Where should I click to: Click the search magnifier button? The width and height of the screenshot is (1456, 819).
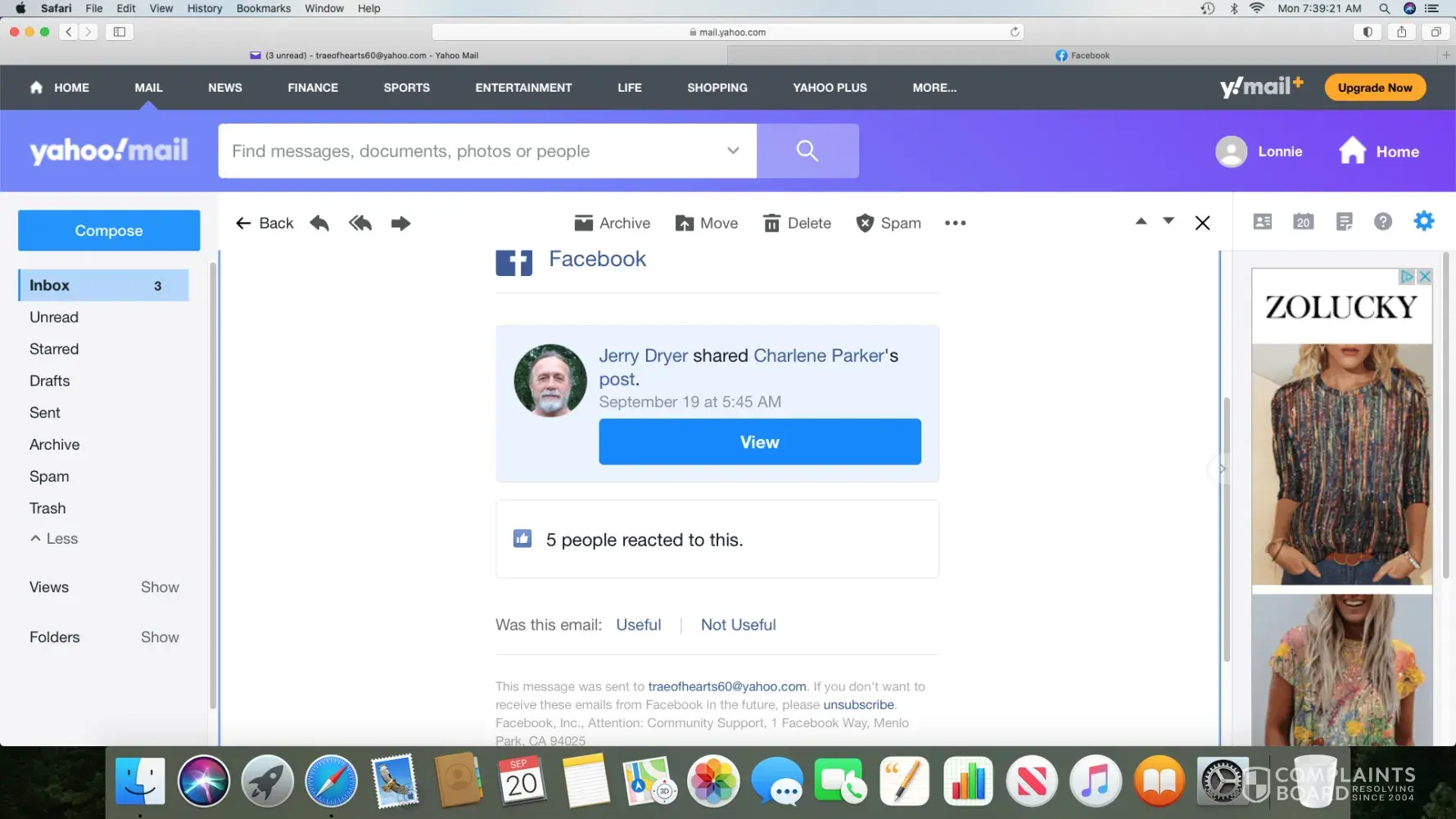pos(807,151)
